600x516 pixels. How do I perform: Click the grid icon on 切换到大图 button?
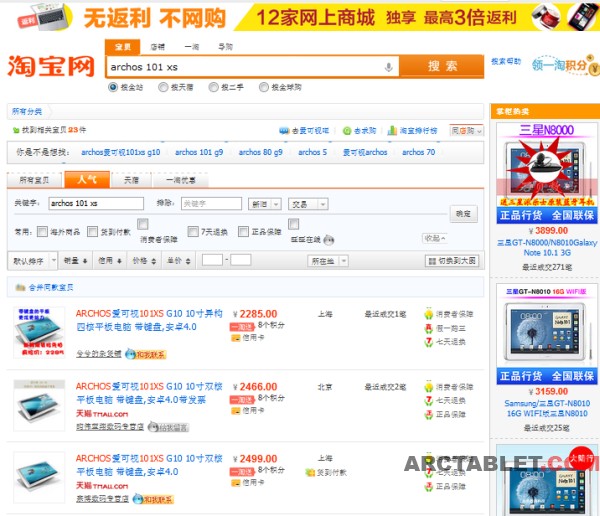(x=432, y=261)
